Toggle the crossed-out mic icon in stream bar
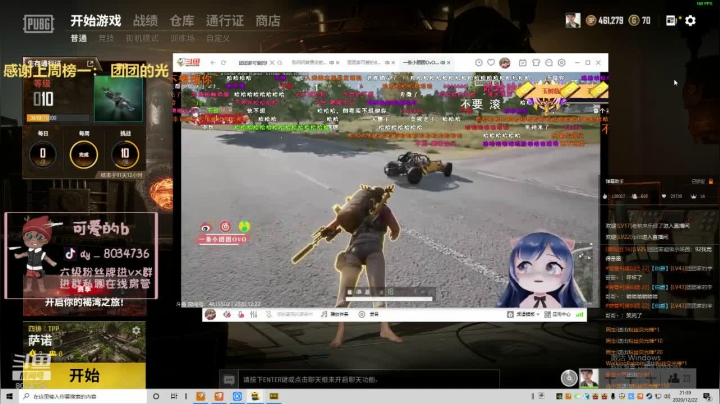 (269, 314)
